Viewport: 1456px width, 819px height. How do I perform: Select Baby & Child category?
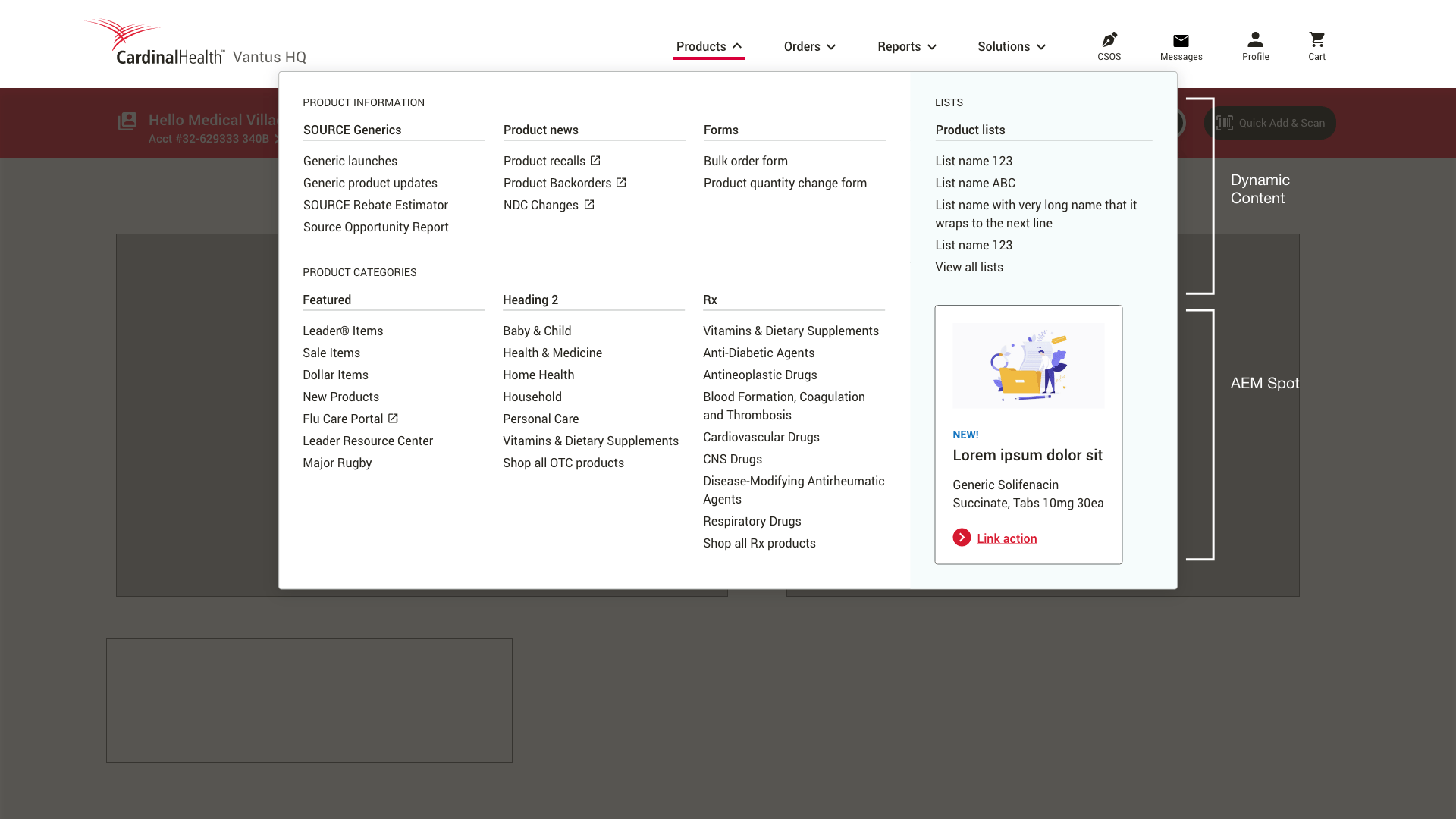tap(537, 331)
